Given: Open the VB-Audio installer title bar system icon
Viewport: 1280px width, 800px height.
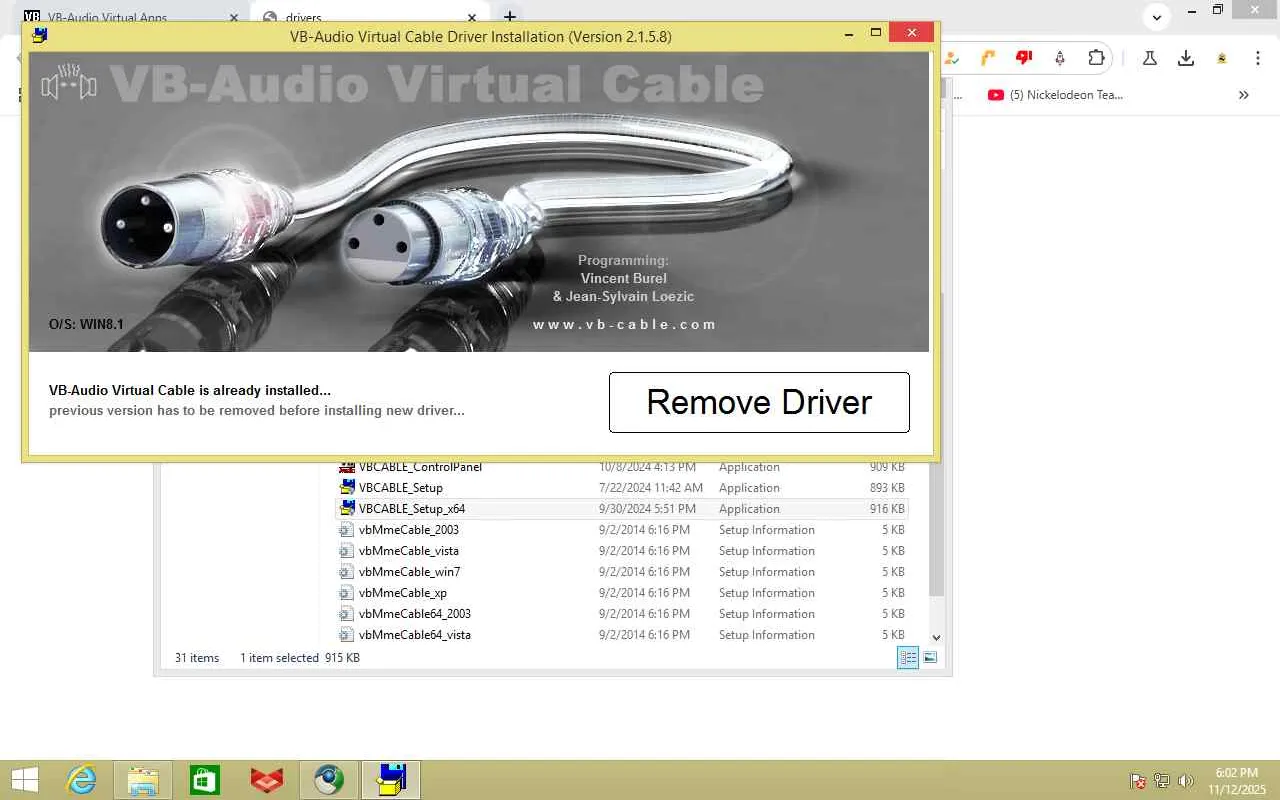Looking at the screenshot, I should 39,35.
